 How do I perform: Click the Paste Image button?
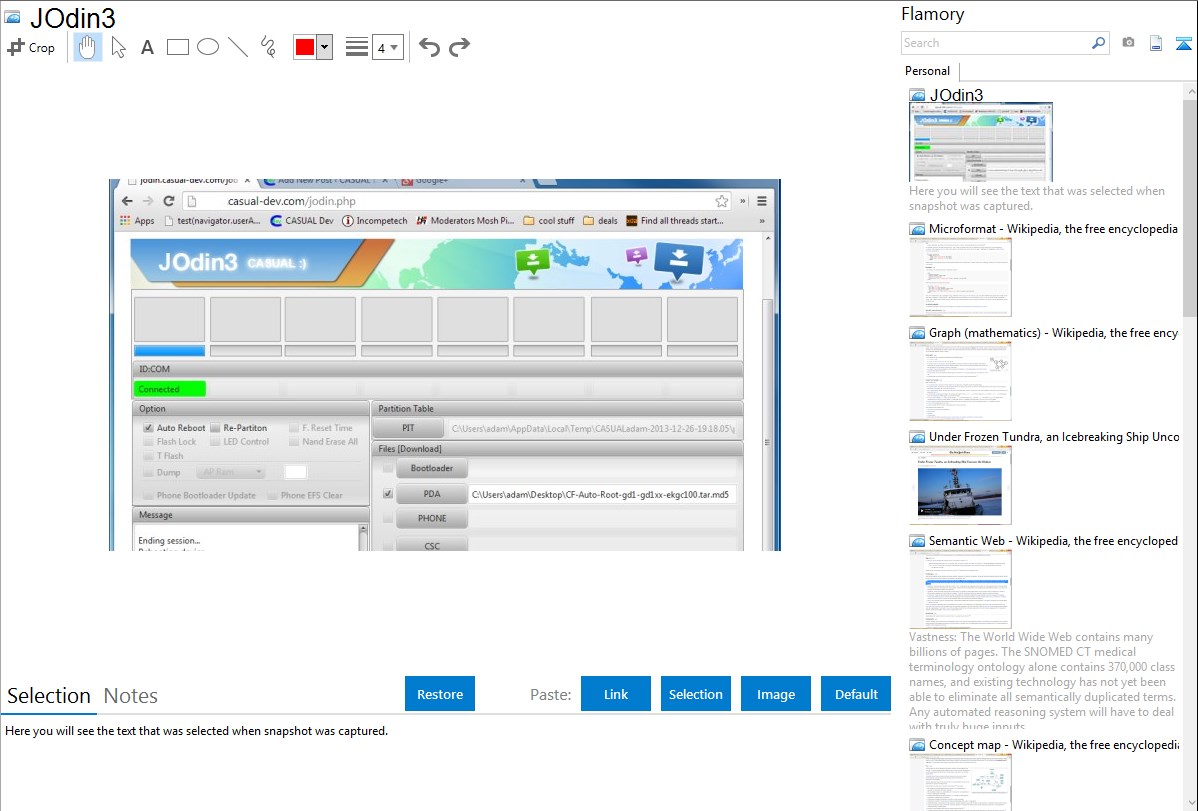(775, 694)
